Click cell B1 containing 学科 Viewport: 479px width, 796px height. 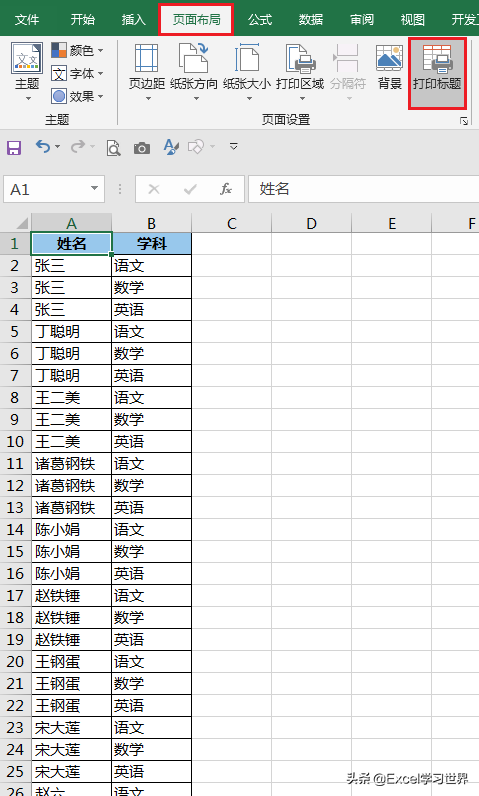pyautogui.click(x=151, y=244)
